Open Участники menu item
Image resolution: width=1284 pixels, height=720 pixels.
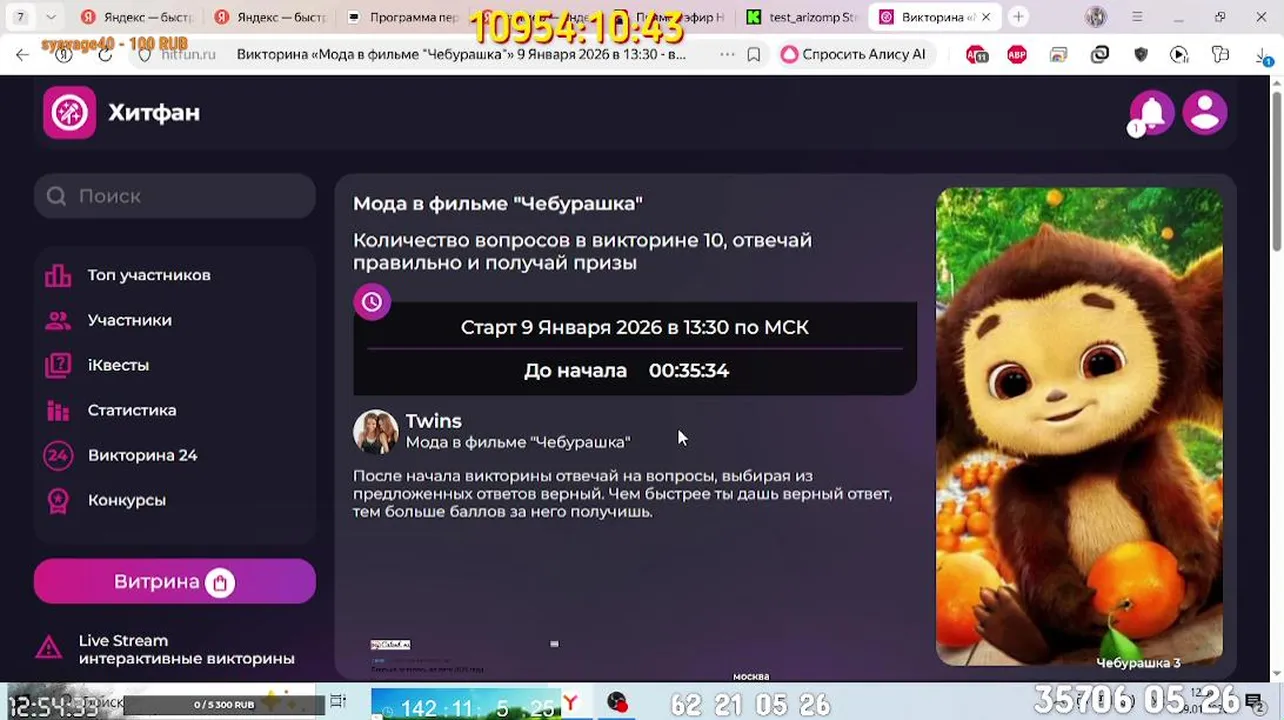pos(129,320)
